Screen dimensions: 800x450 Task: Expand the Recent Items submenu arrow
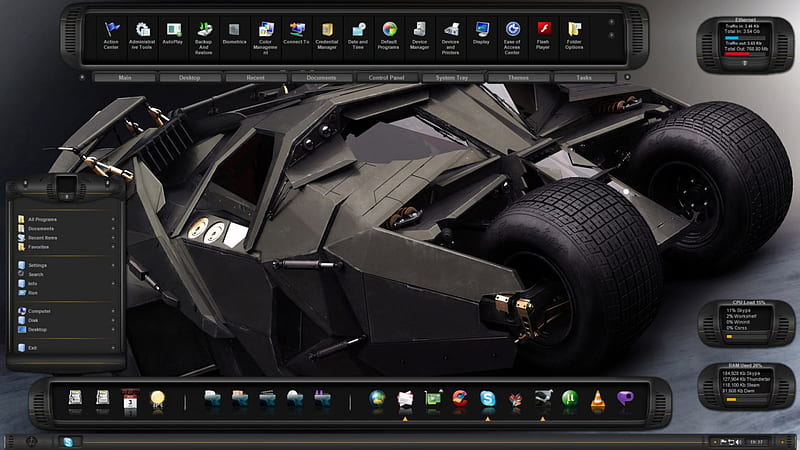pyautogui.click(x=113, y=238)
